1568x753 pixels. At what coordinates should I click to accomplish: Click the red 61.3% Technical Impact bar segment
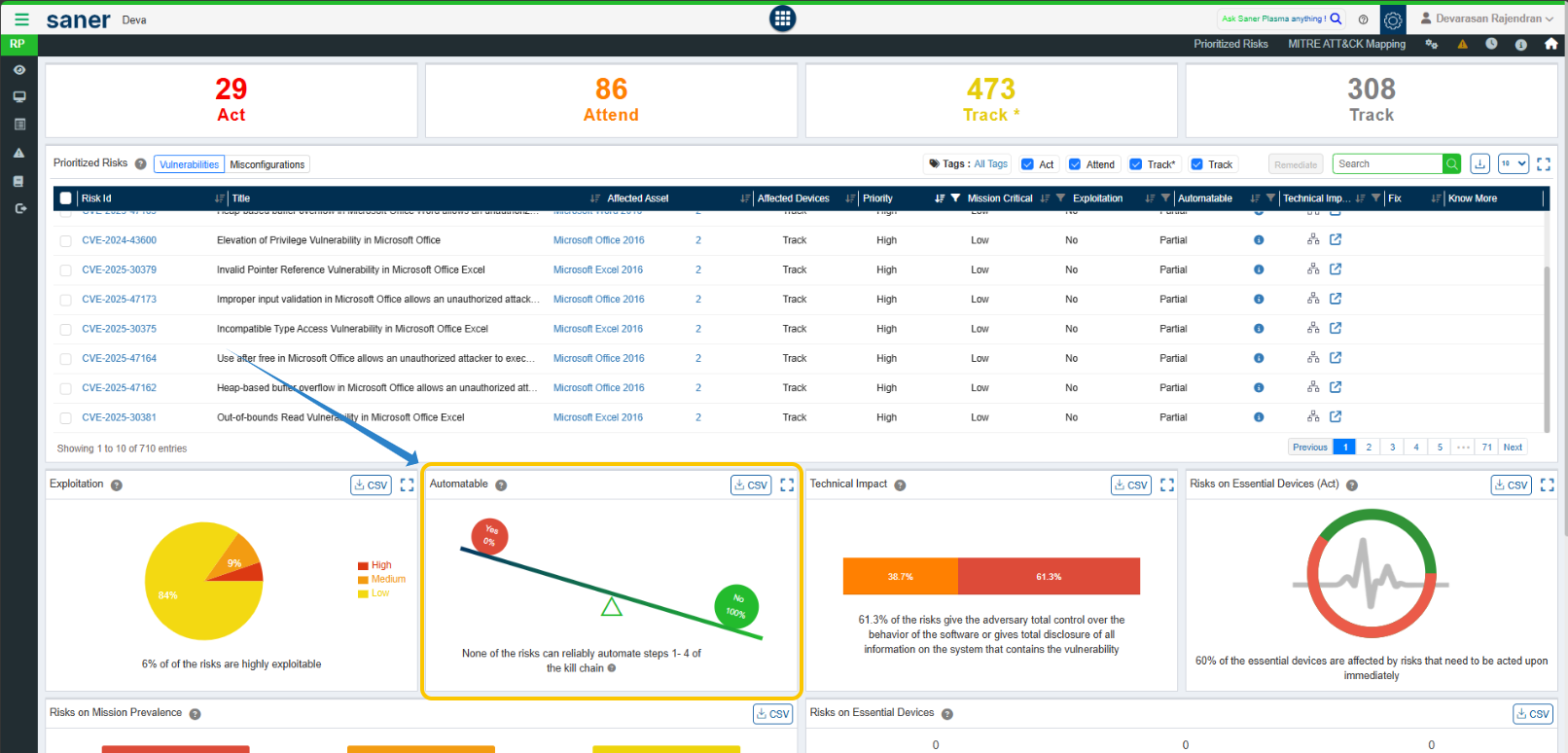tap(1049, 576)
